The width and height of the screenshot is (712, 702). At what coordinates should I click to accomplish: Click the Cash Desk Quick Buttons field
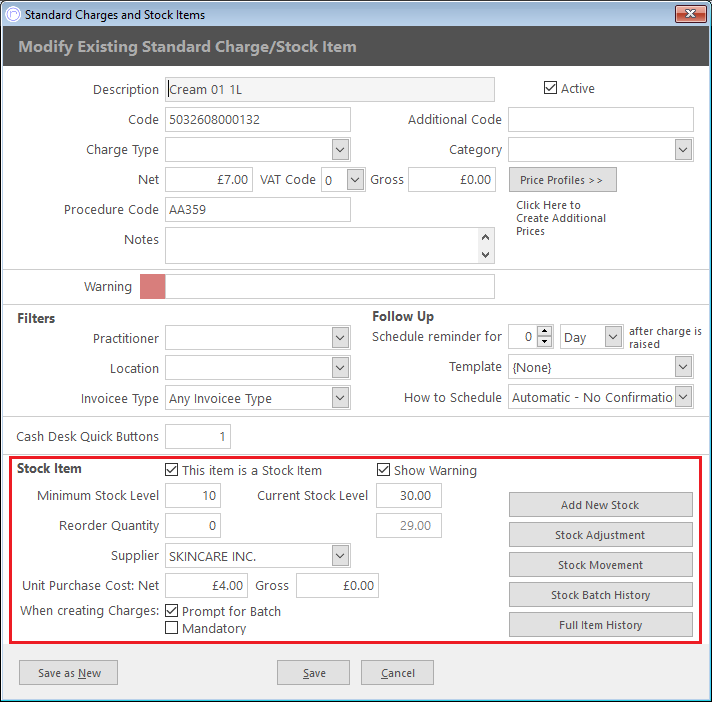click(x=198, y=436)
